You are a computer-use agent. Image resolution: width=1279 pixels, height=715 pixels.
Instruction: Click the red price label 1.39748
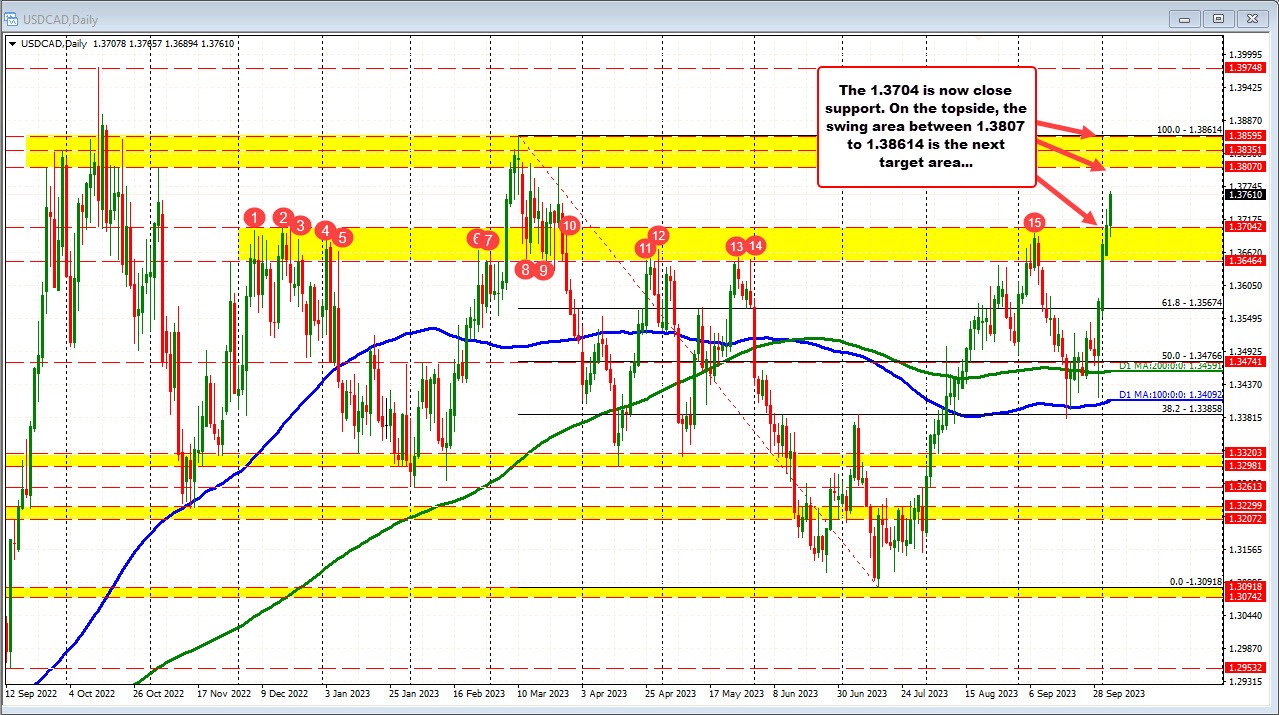1245,68
